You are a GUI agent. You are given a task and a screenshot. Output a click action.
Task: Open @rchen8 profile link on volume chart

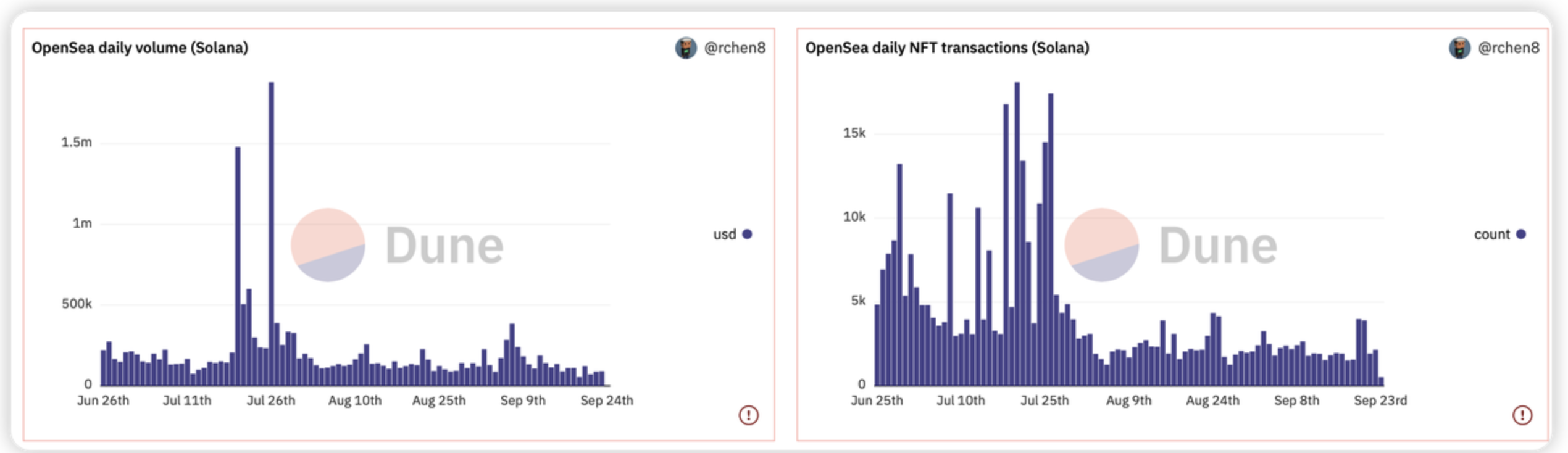(x=735, y=48)
